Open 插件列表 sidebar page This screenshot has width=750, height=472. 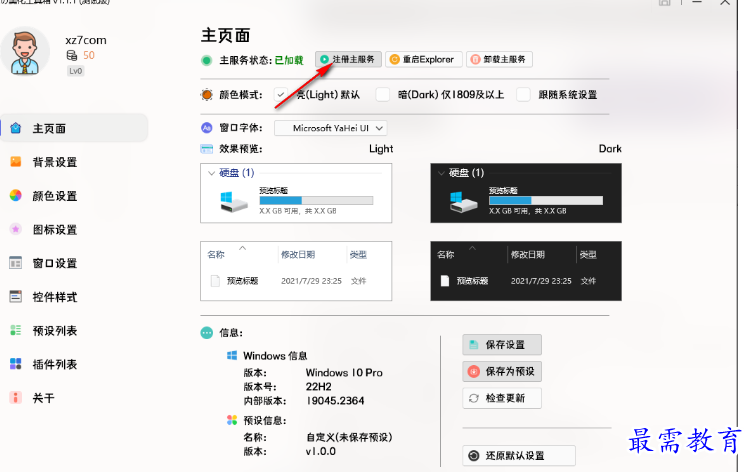pos(55,364)
